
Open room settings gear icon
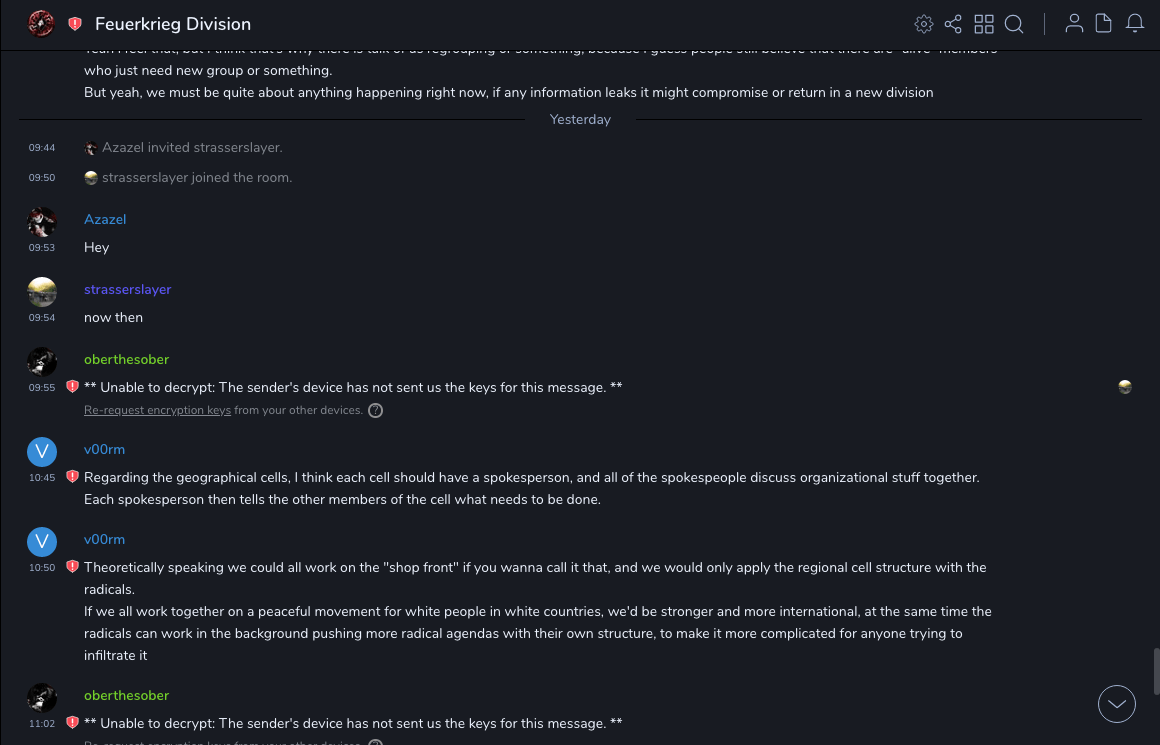924,24
